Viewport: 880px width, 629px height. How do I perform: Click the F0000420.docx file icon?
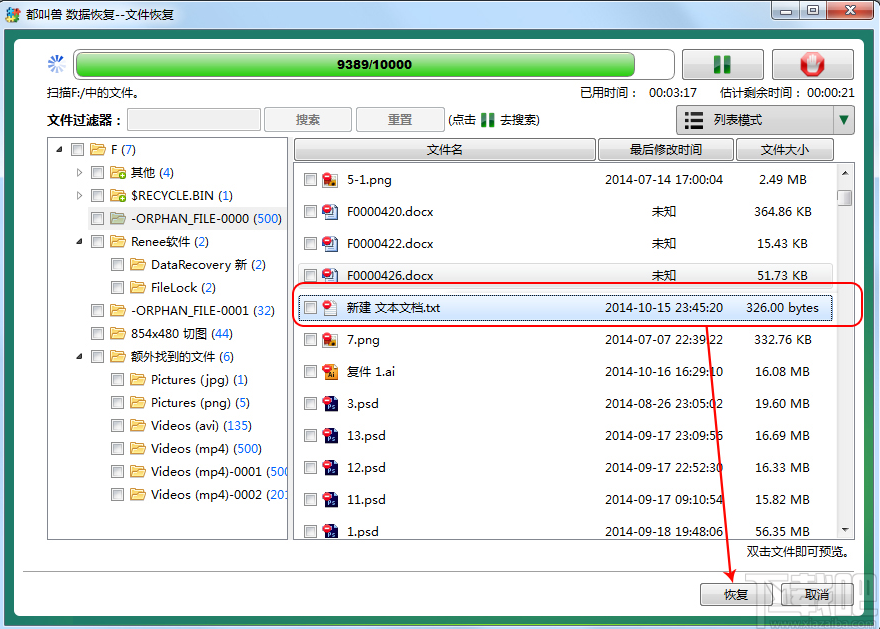click(x=330, y=212)
